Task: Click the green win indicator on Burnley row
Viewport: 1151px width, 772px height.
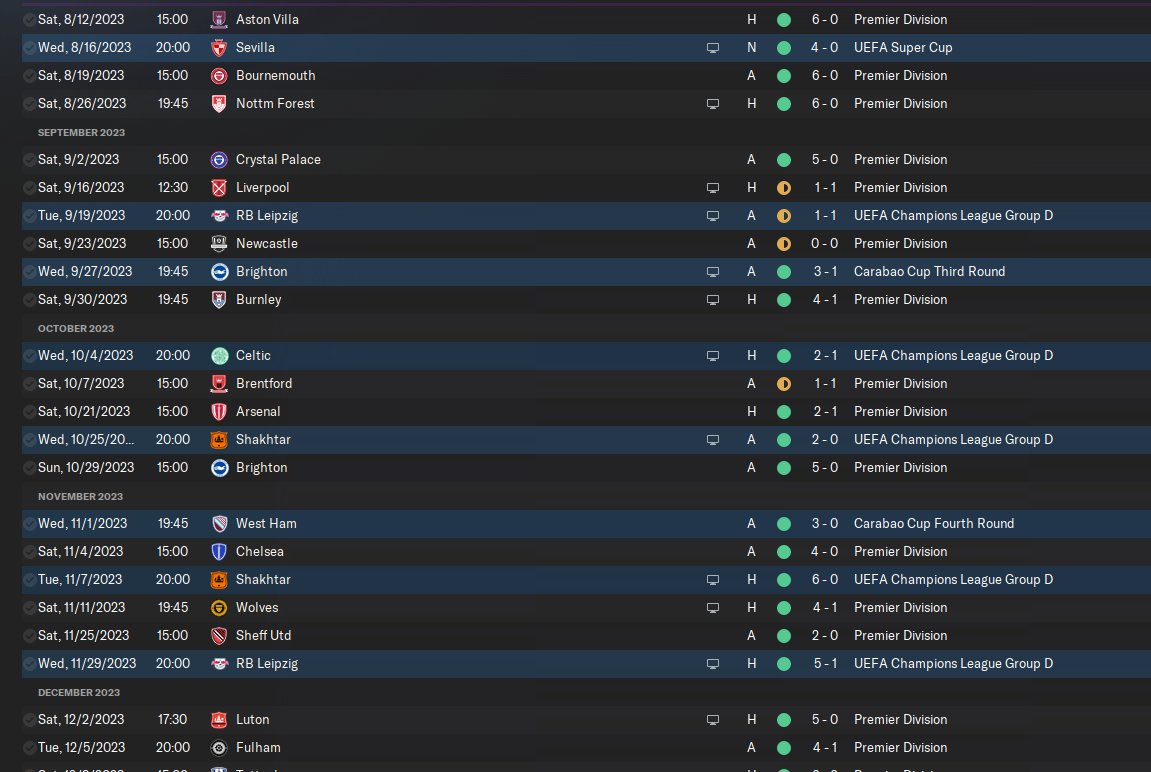Action: (784, 299)
